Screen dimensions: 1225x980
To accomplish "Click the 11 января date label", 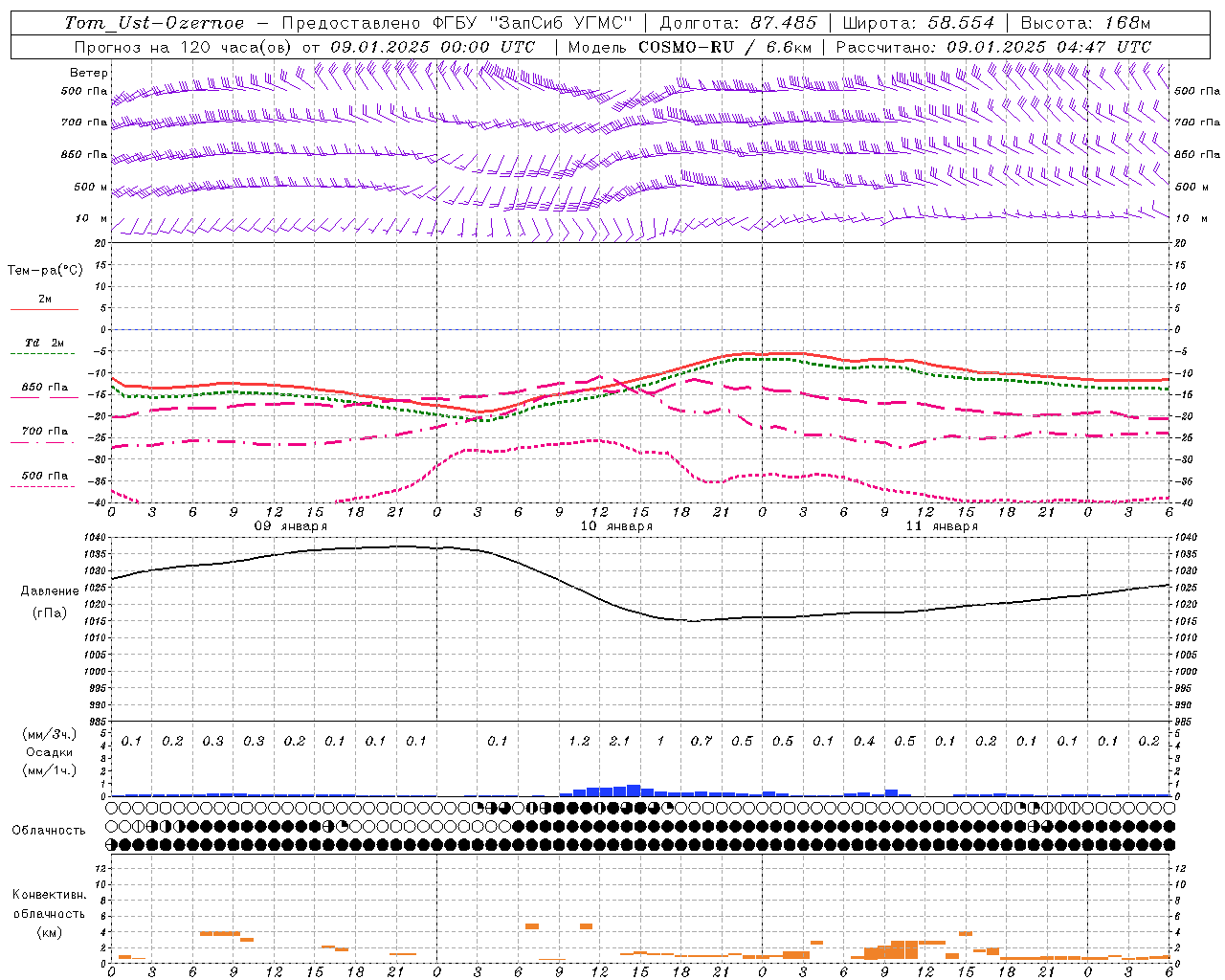I will [x=942, y=525].
